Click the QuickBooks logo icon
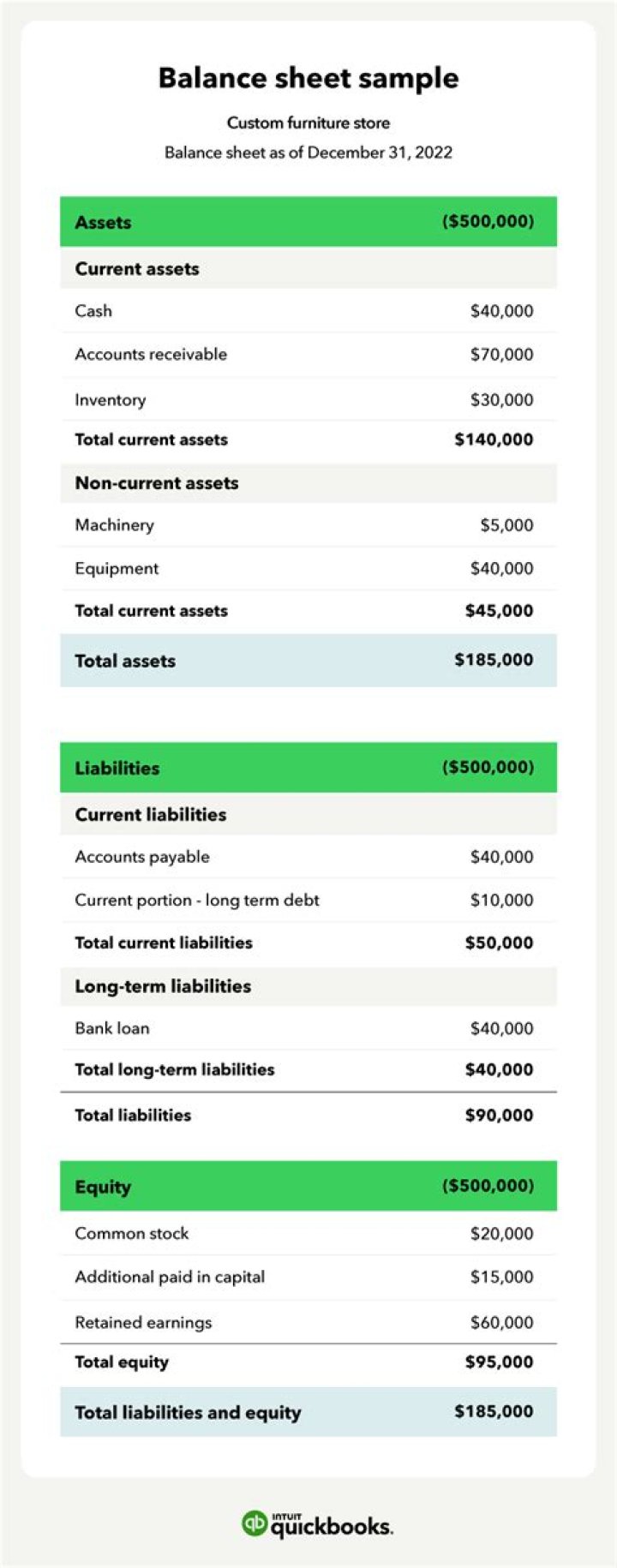This screenshot has width=617, height=1568. (x=255, y=1523)
